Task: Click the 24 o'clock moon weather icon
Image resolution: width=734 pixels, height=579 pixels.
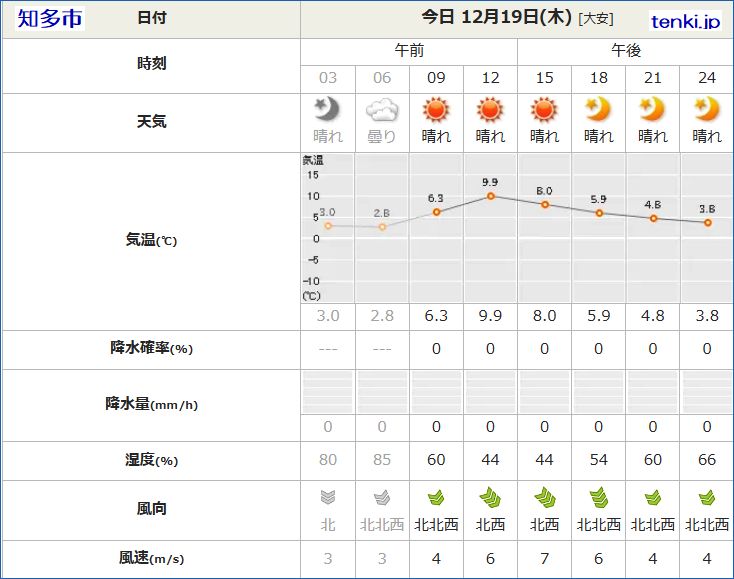Action: [x=706, y=109]
